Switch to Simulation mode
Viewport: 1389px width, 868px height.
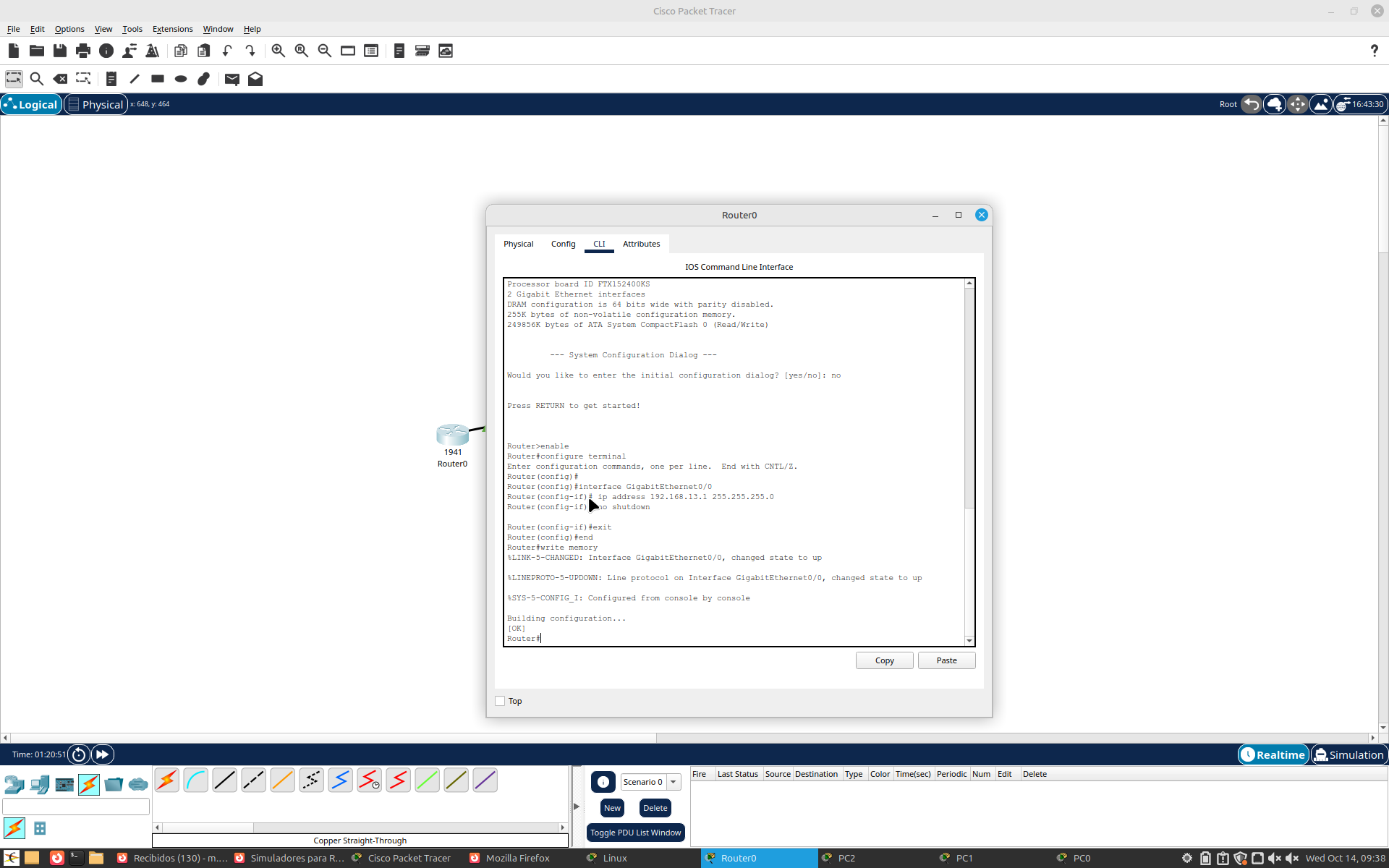point(1349,754)
